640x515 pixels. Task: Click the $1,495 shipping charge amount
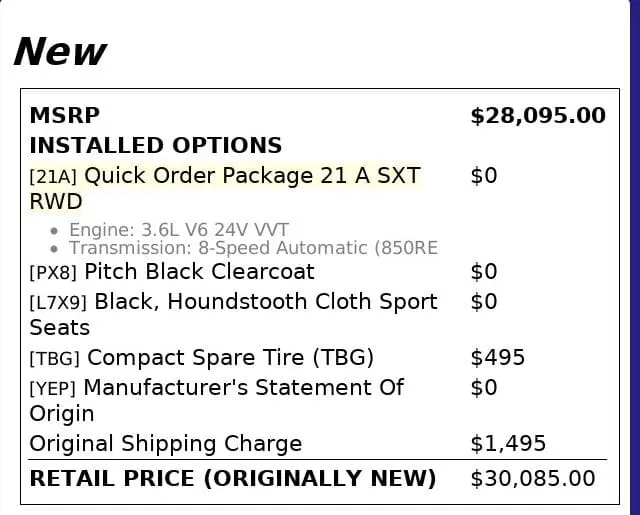coord(508,443)
